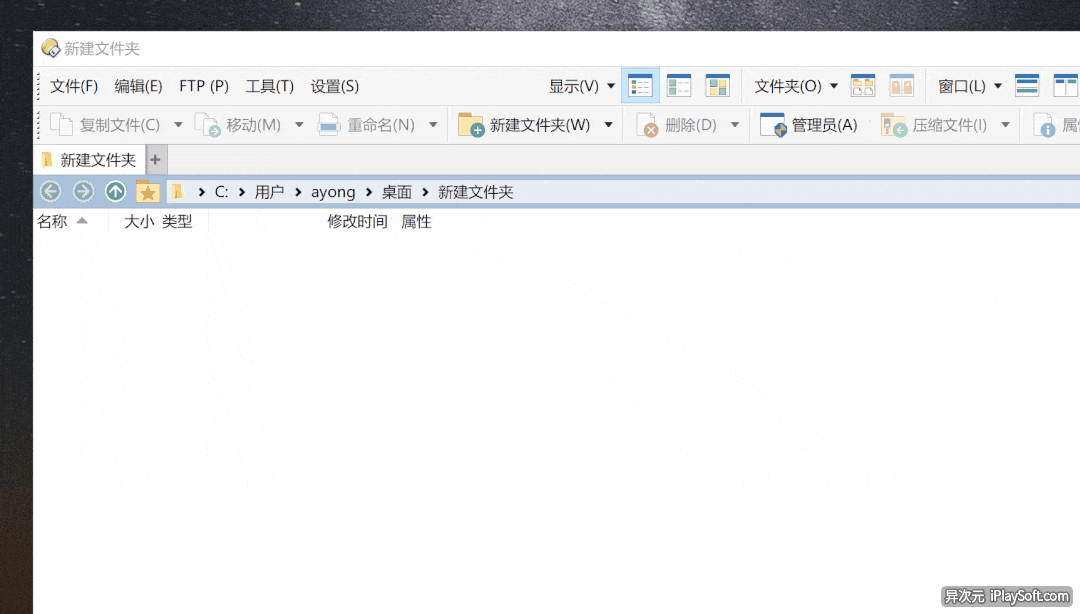Screen dimensions: 1080x614
Task: Open the favorites star folder icon
Action: [x=148, y=192]
